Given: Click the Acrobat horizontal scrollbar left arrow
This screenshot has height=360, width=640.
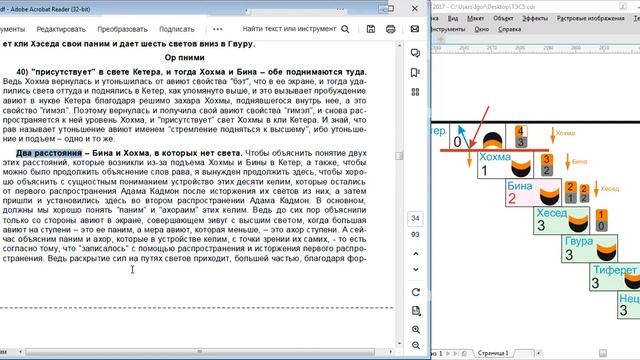Looking at the screenshot, I should pyautogui.click(x=20, y=351).
